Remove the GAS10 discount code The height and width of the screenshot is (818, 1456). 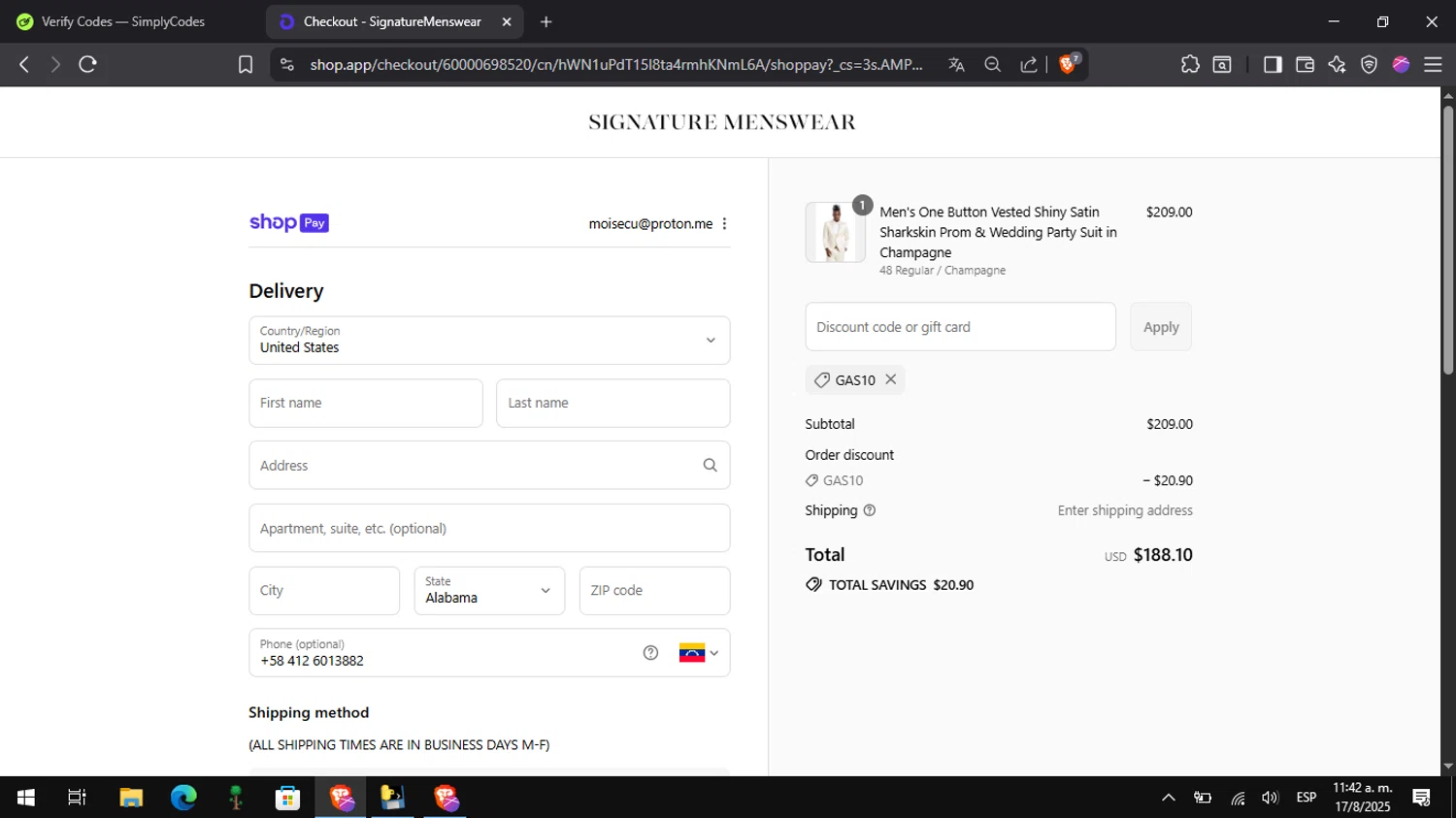(890, 379)
